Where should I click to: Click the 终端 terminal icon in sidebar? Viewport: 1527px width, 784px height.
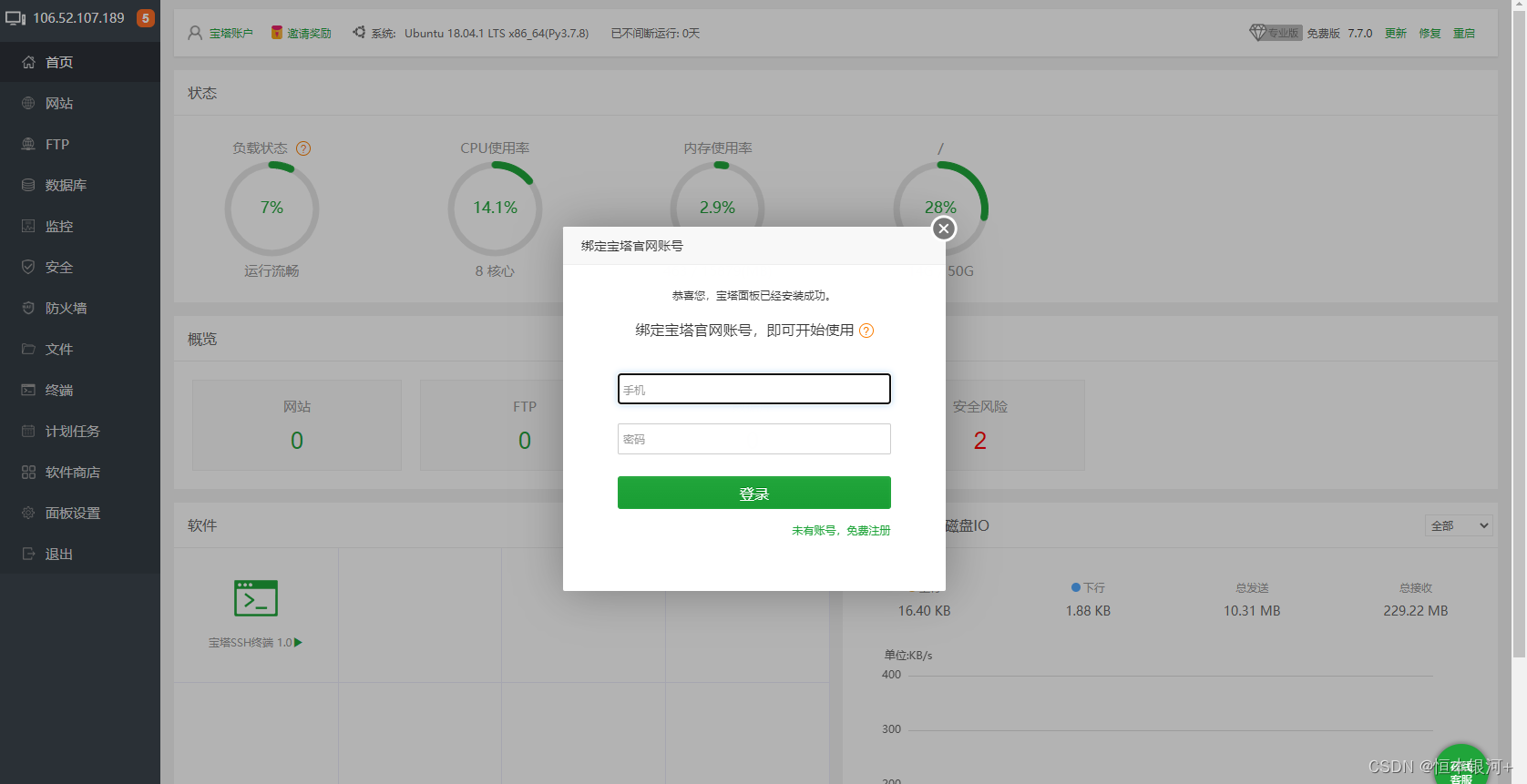(x=28, y=390)
